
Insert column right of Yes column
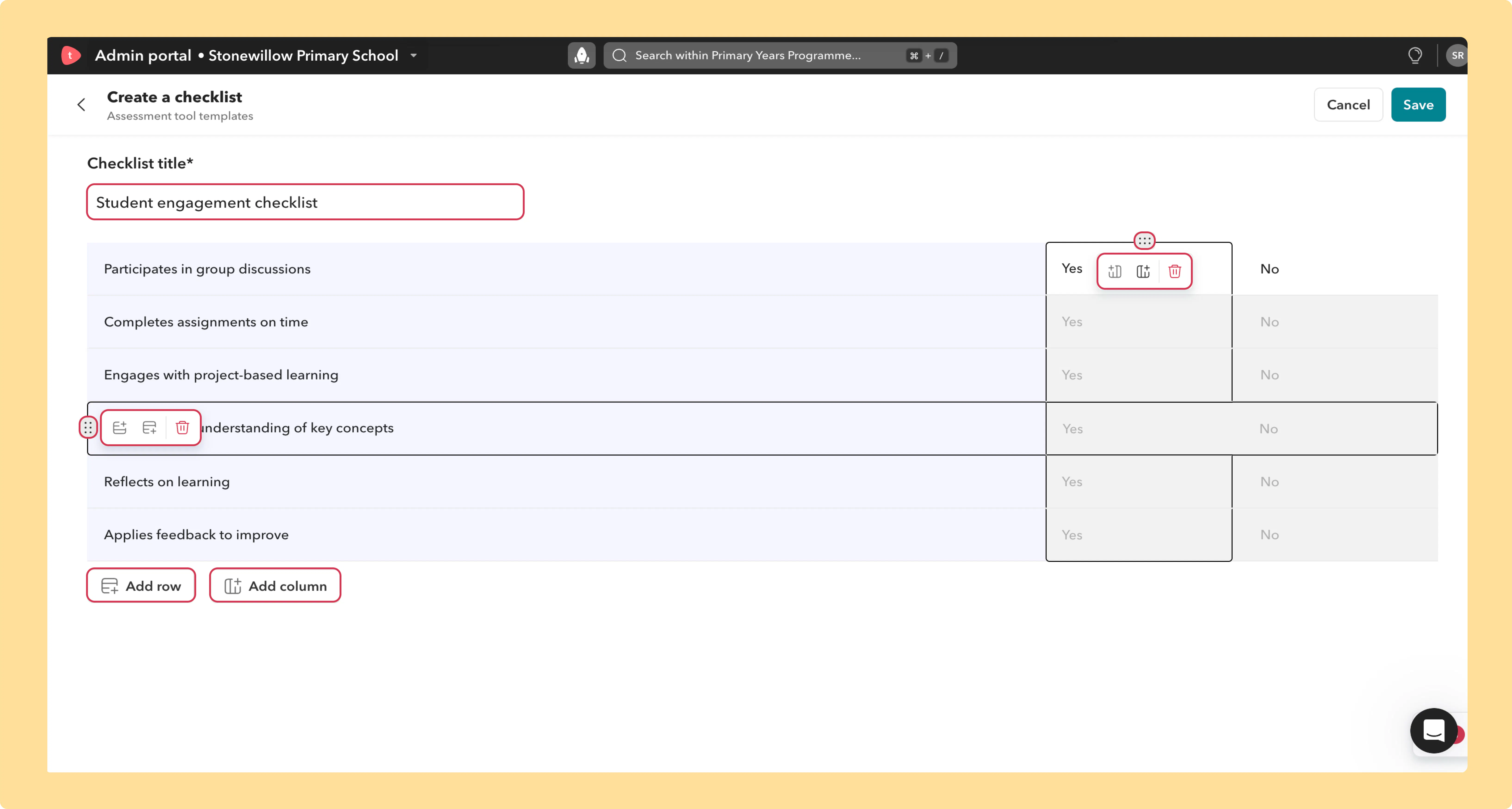tap(1143, 271)
